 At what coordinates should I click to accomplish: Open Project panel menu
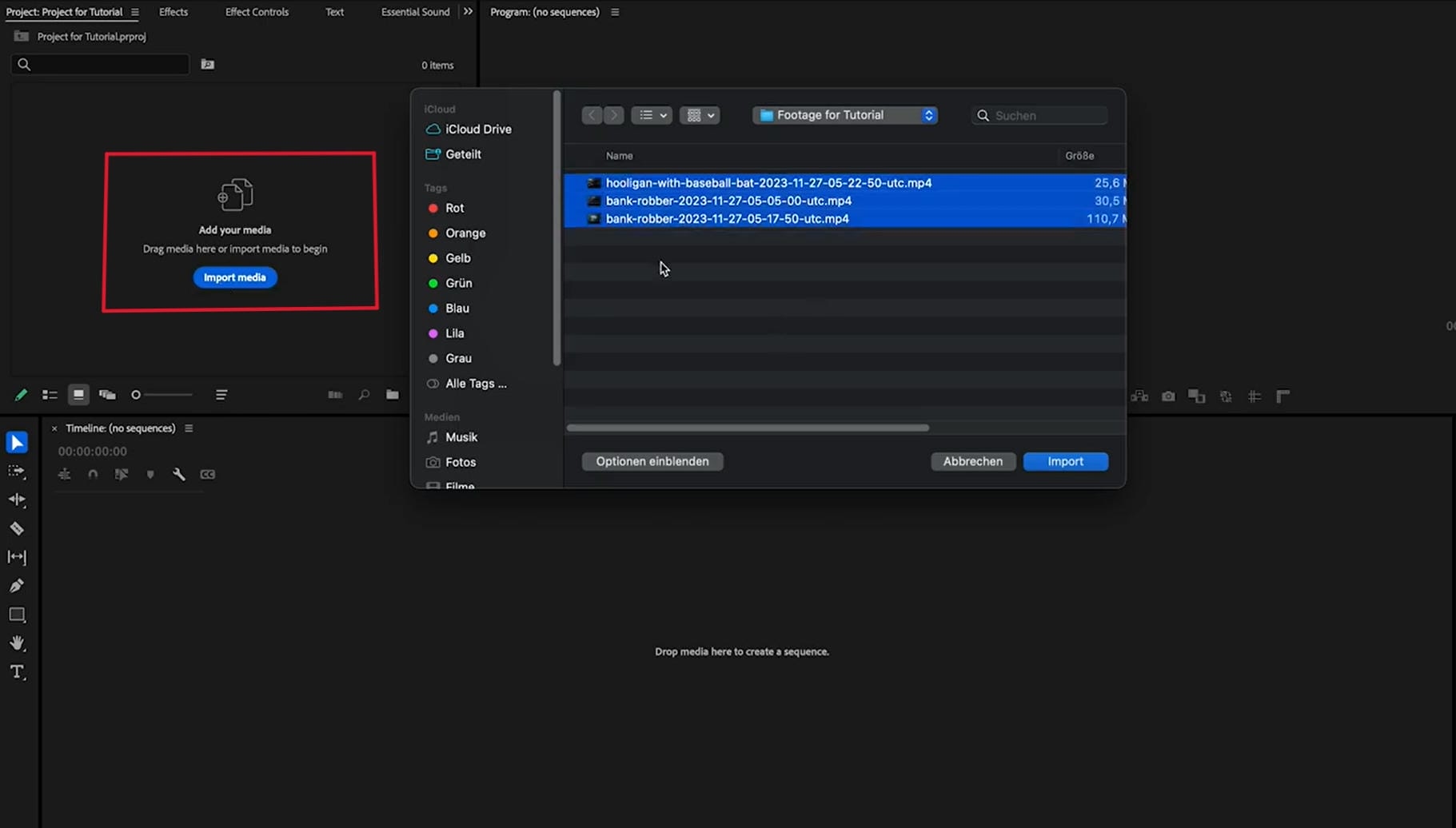point(134,12)
